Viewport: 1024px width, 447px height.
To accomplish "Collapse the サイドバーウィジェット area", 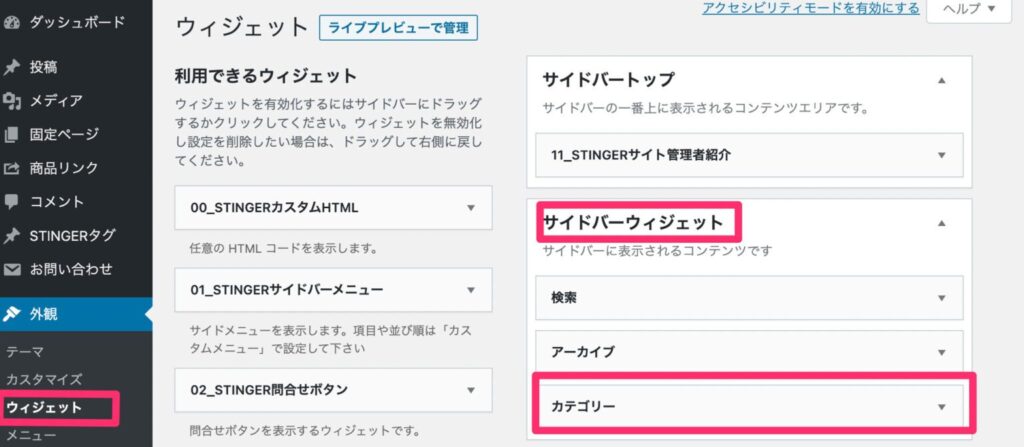I will [941, 224].
